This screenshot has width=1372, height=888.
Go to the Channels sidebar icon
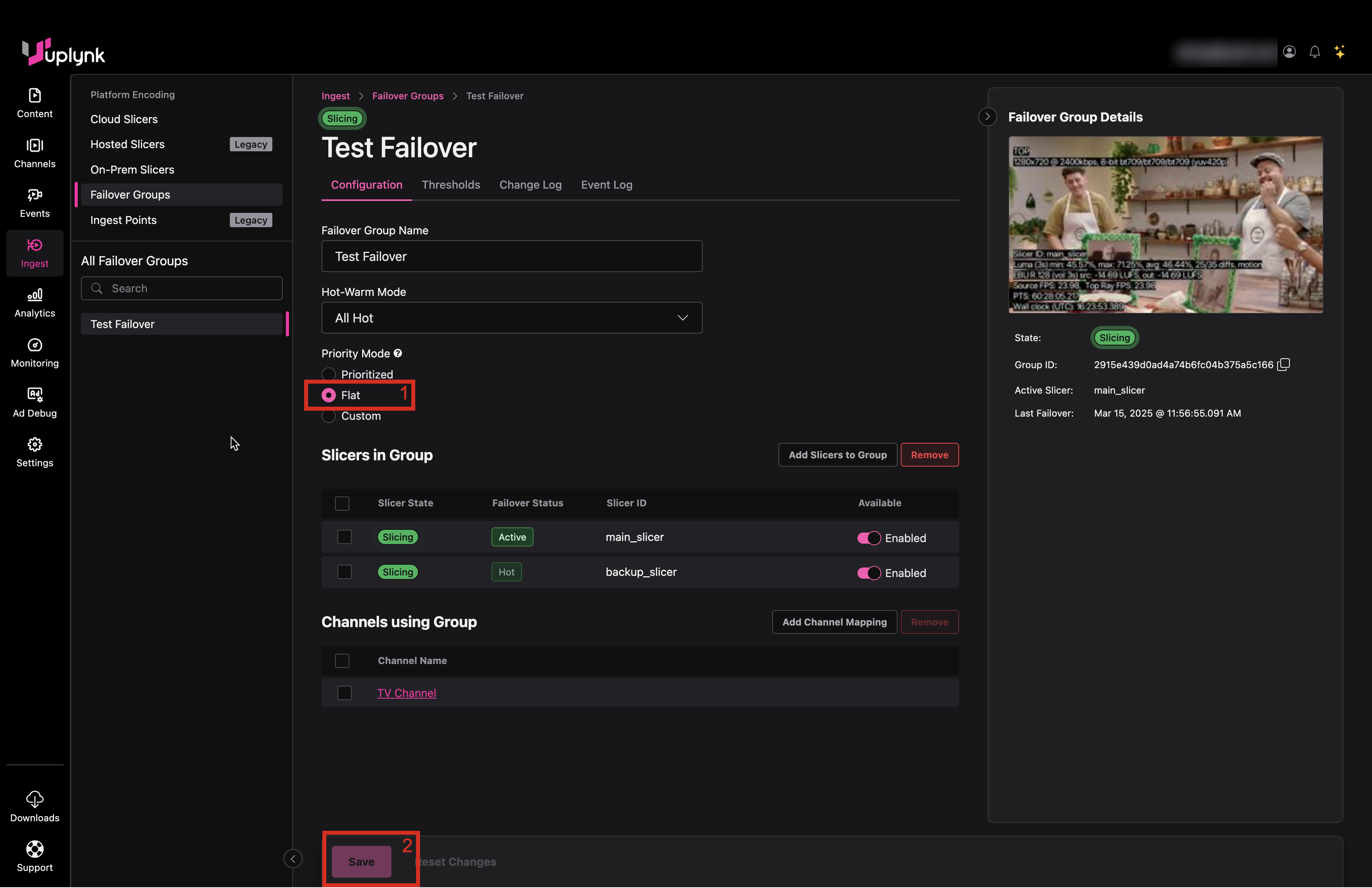35,152
